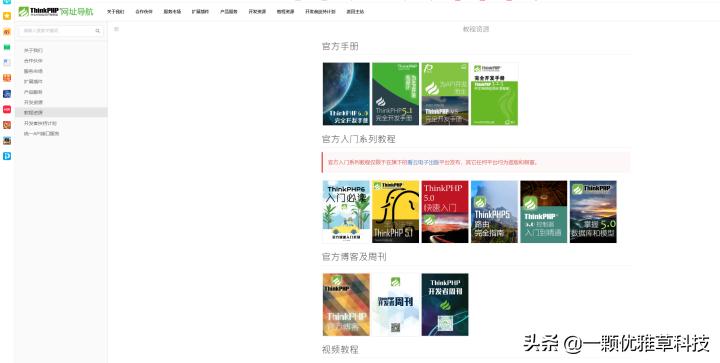The image size is (720, 363).
Task: Click the 官方博客及周刊 section heading
Action: point(354,257)
